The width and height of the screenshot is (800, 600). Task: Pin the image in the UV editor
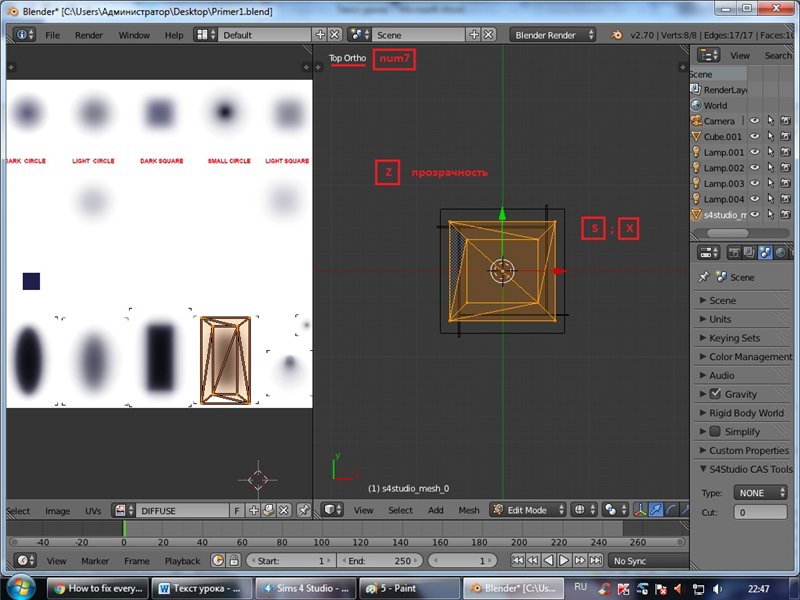tap(303, 510)
